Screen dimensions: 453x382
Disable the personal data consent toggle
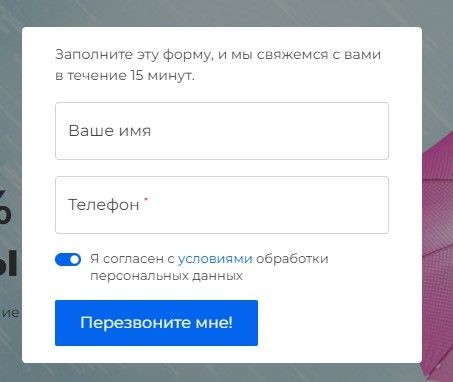68,259
